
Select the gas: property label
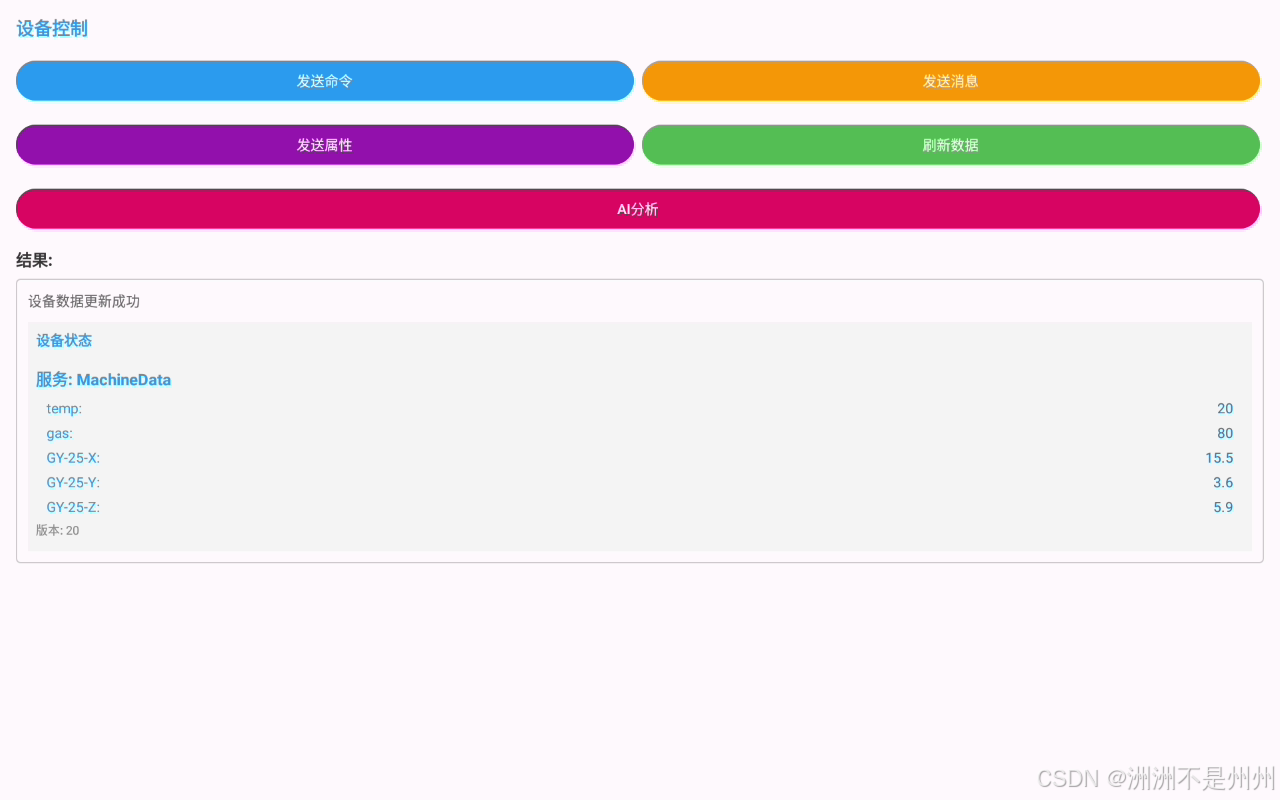tap(59, 434)
